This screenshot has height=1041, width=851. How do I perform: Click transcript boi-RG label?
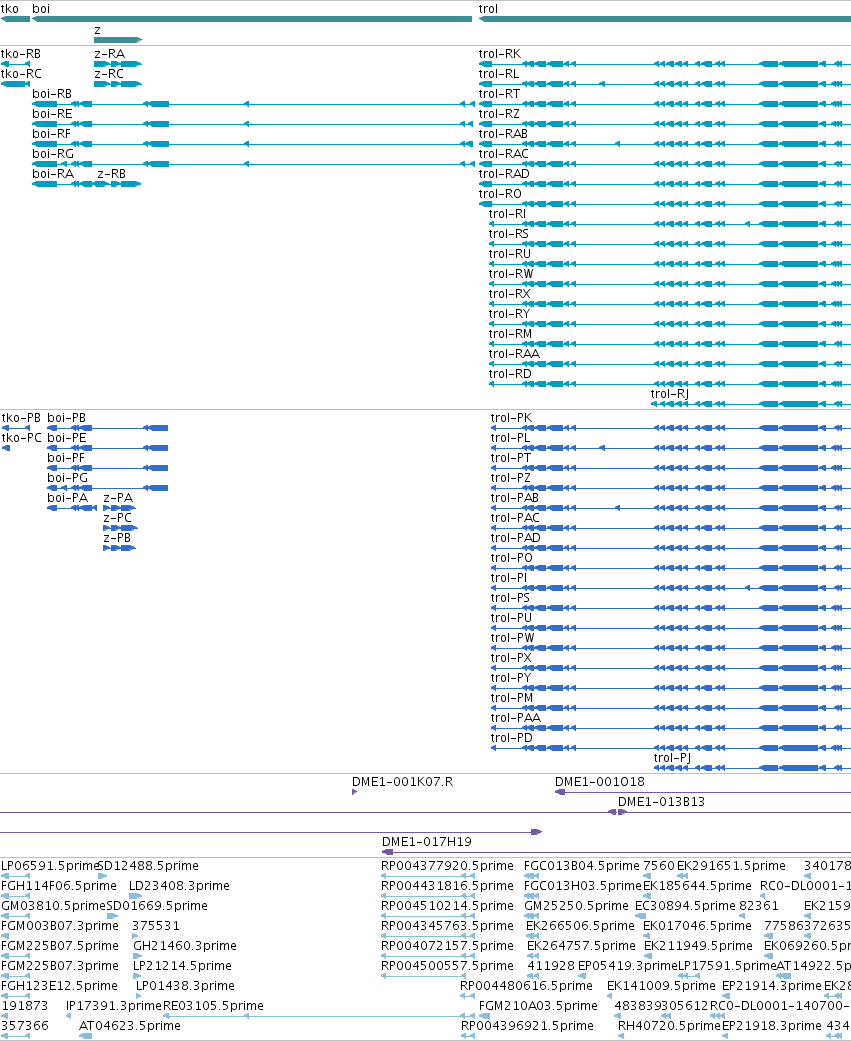point(53,153)
